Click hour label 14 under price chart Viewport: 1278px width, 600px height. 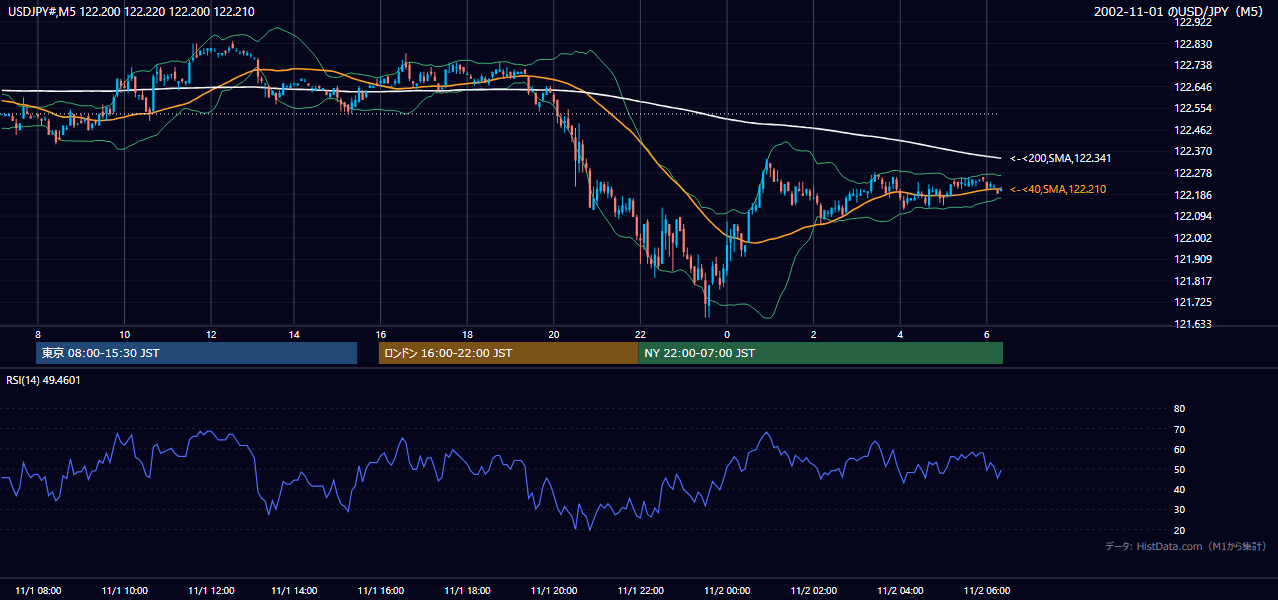tap(294, 334)
